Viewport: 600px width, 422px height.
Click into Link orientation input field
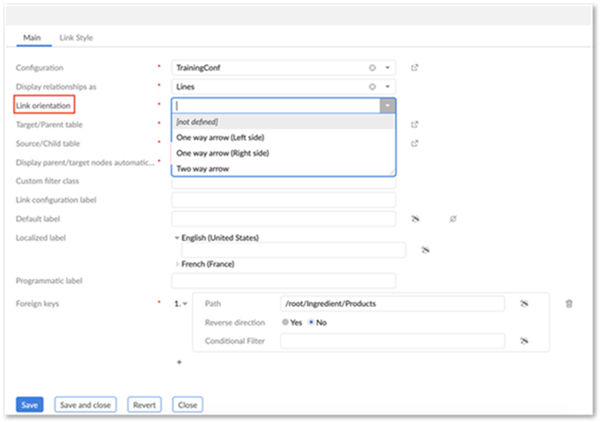point(276,106)
